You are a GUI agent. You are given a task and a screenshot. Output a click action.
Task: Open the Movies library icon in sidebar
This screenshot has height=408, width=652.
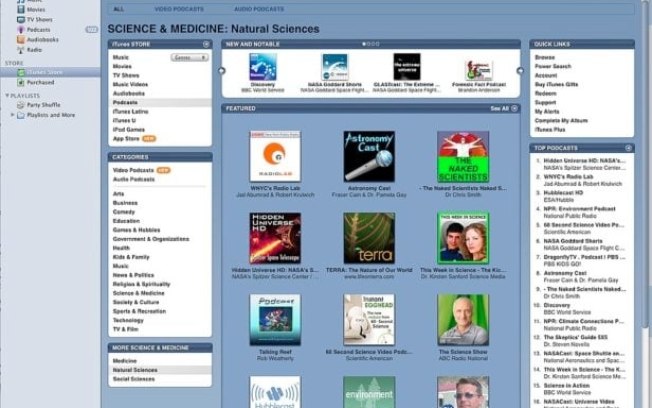pyautogui.click(x=21, y=9)
